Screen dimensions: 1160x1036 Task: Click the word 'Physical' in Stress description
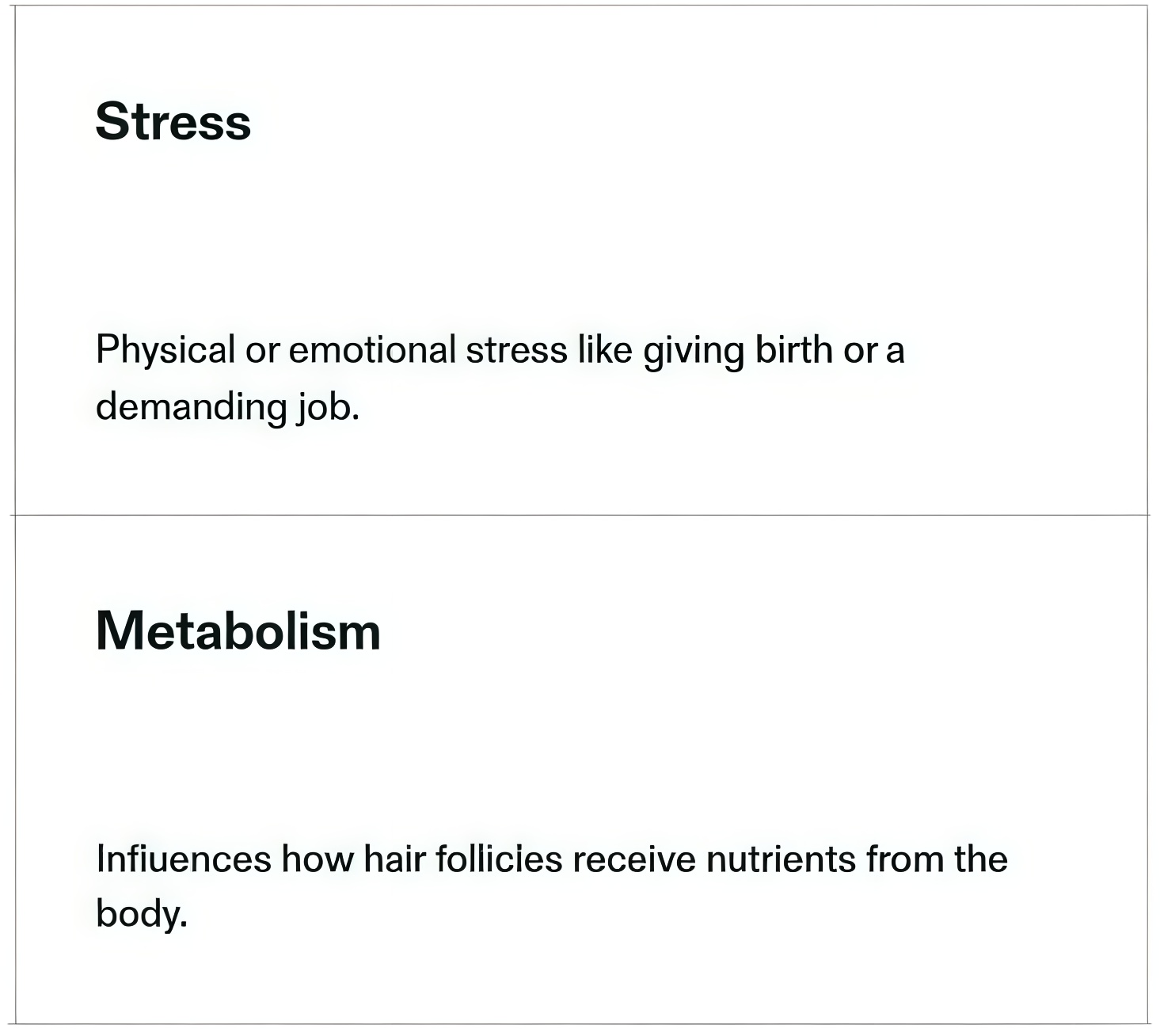pyautogui.click(x=165, y=350)
